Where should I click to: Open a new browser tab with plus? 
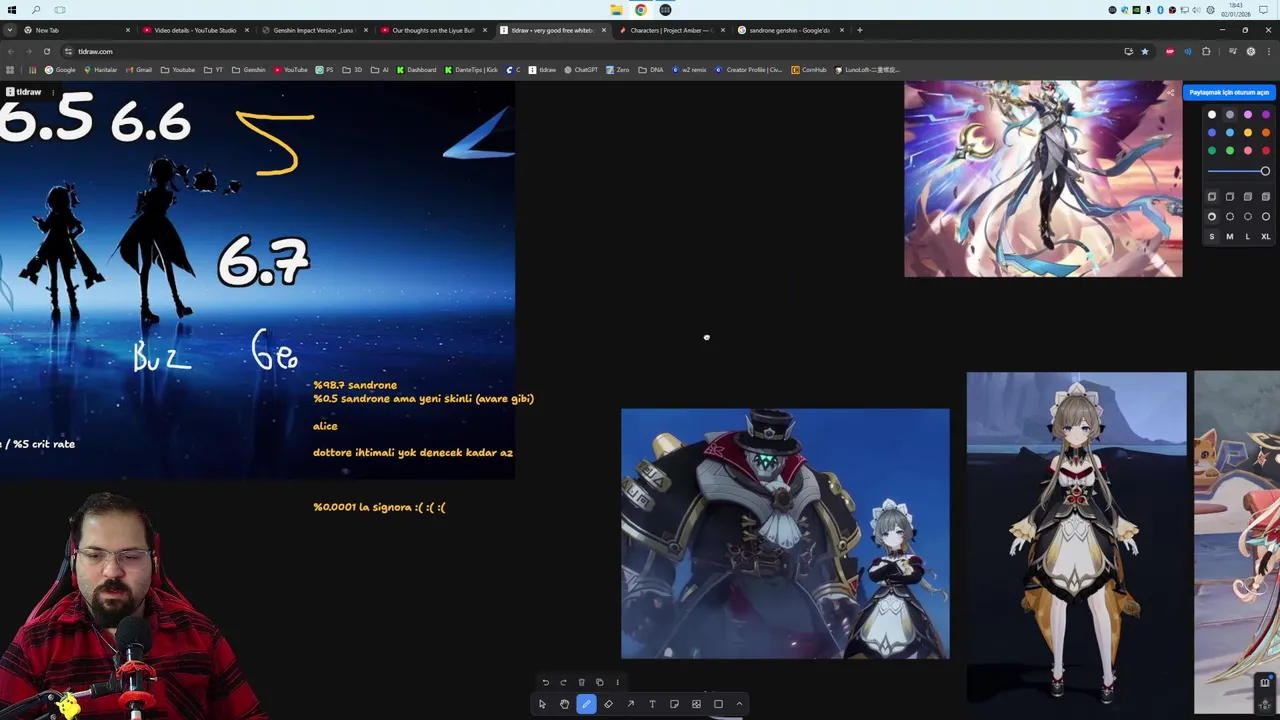(x=859, y=30)
